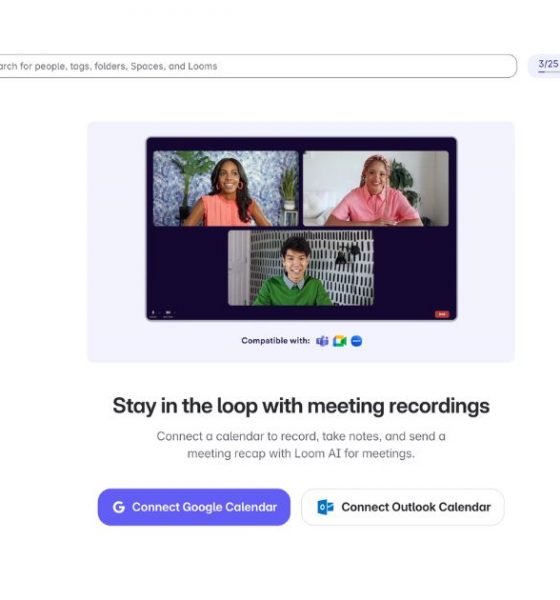Focus the search for people, tags, folders field
This screenshot has height=600, width=560.
coord(257,66)
